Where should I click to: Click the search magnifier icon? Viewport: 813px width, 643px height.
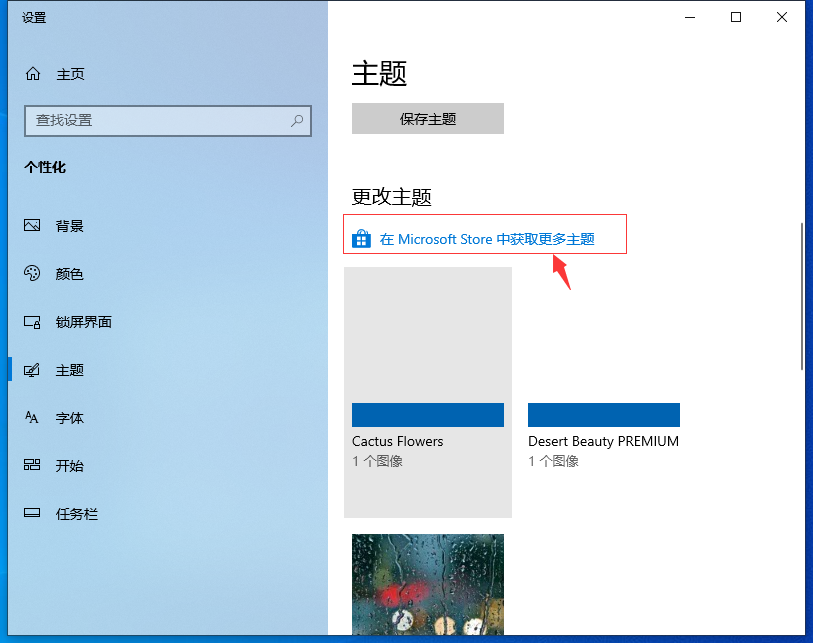tap(297, 120)
